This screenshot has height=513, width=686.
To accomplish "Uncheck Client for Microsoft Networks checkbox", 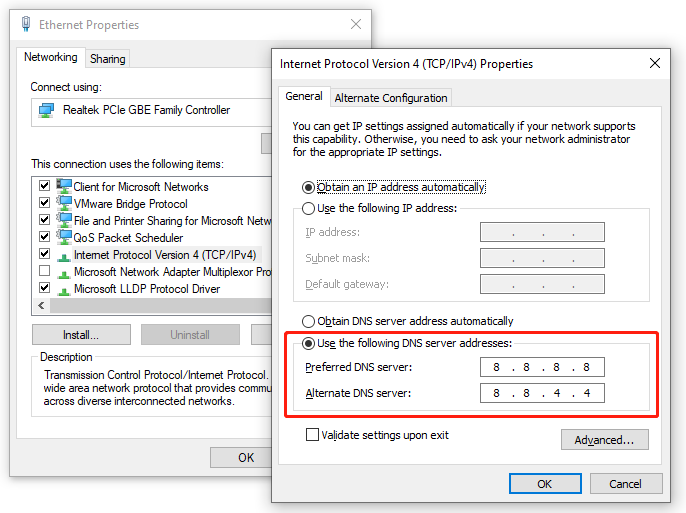I will pyautogui.click(x=44, y=185).
